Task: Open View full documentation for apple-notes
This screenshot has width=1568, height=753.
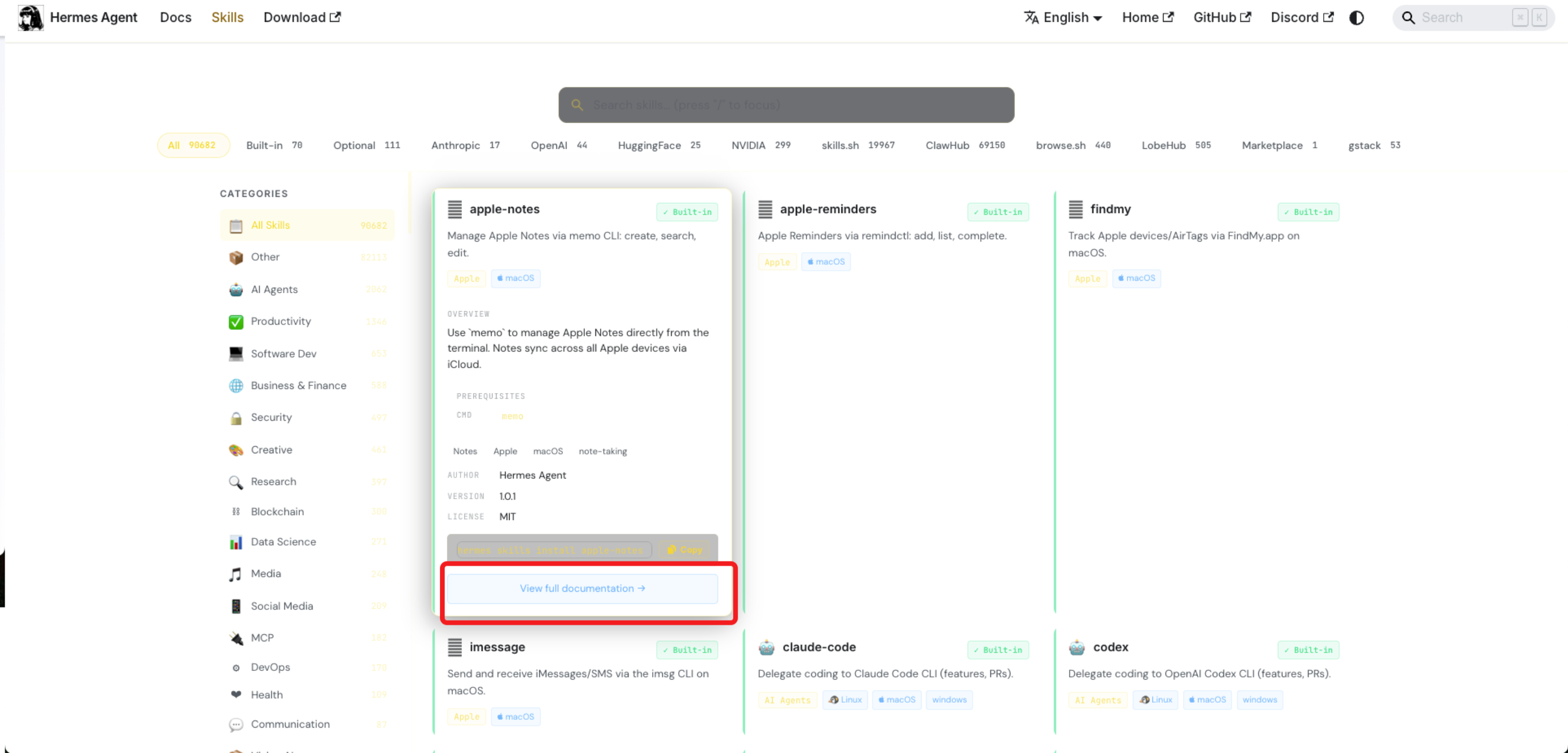Action: click(582, 589)
